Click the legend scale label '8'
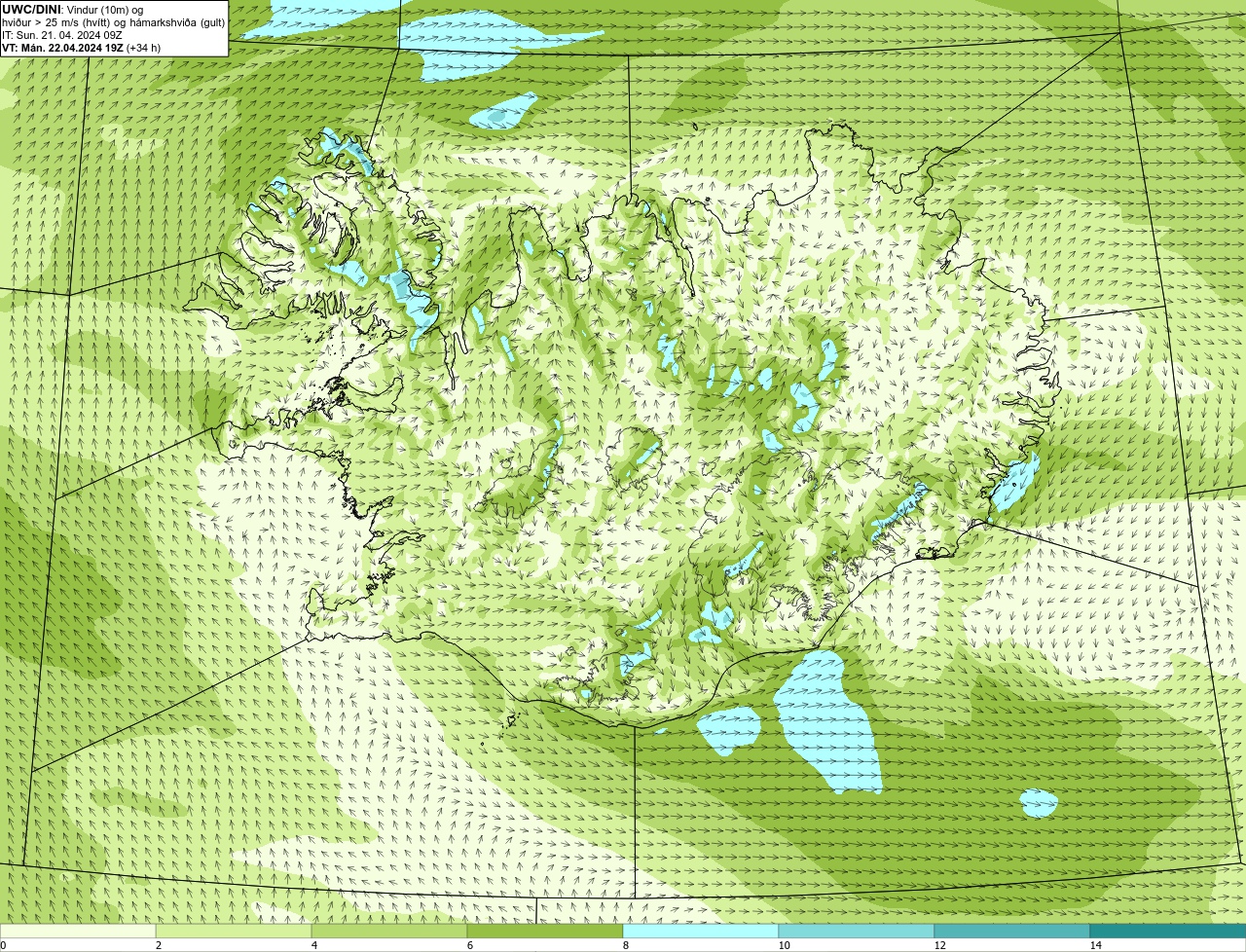This screenshot has width=1246, height=952. [x=625, y=945]
